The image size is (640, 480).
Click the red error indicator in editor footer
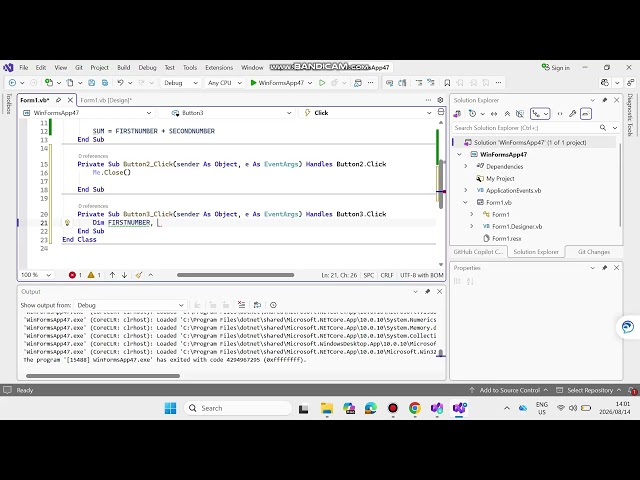(x=75, y=275)
